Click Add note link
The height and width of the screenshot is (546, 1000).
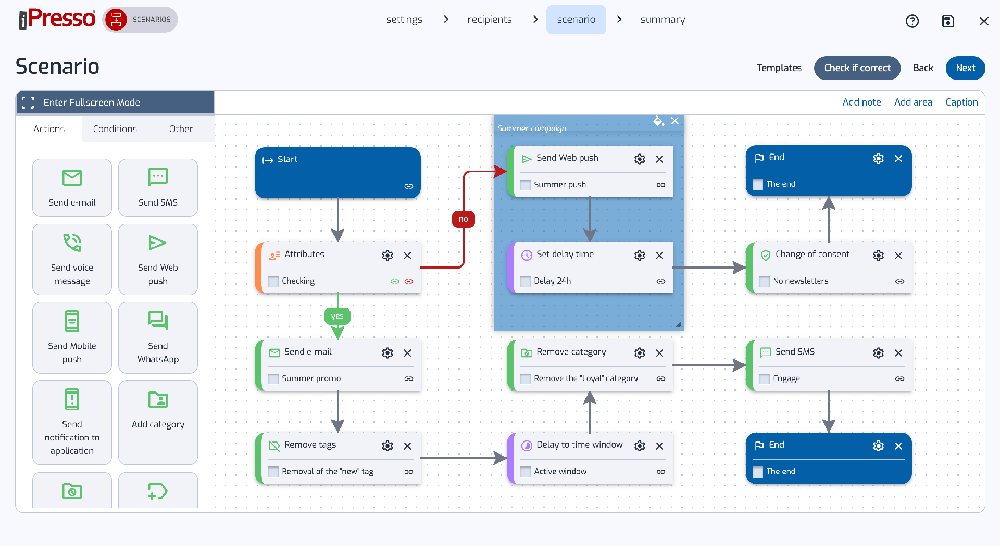[x=862, y=102]
